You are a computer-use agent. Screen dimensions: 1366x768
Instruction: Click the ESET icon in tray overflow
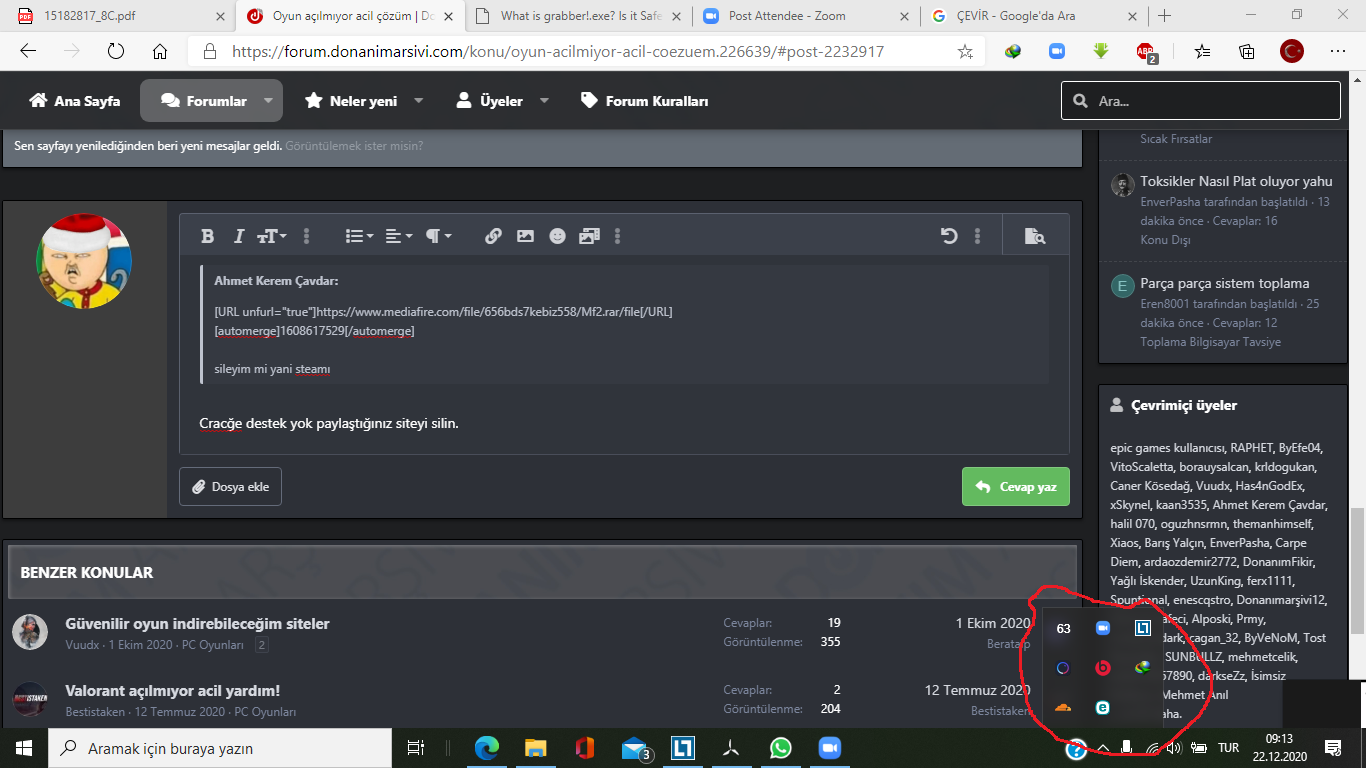(x=1103, y=708)
